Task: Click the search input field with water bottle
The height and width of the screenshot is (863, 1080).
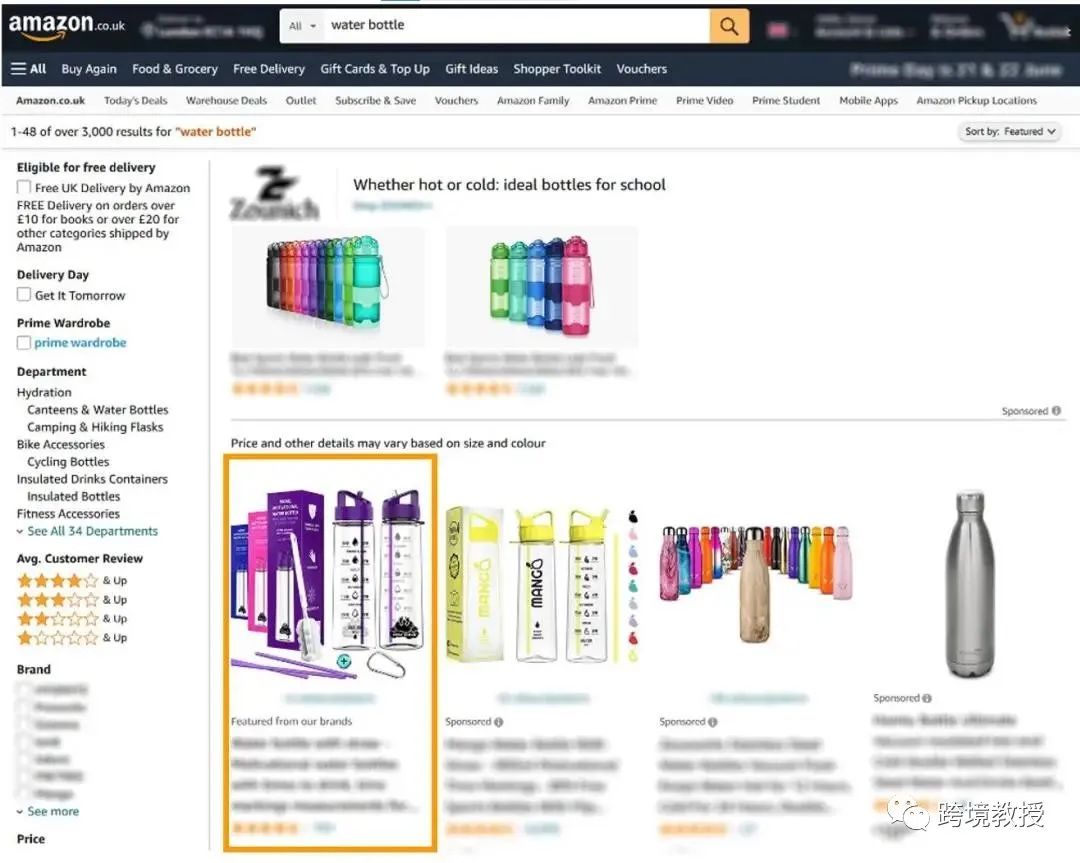Action: click(x=516, y=26)
